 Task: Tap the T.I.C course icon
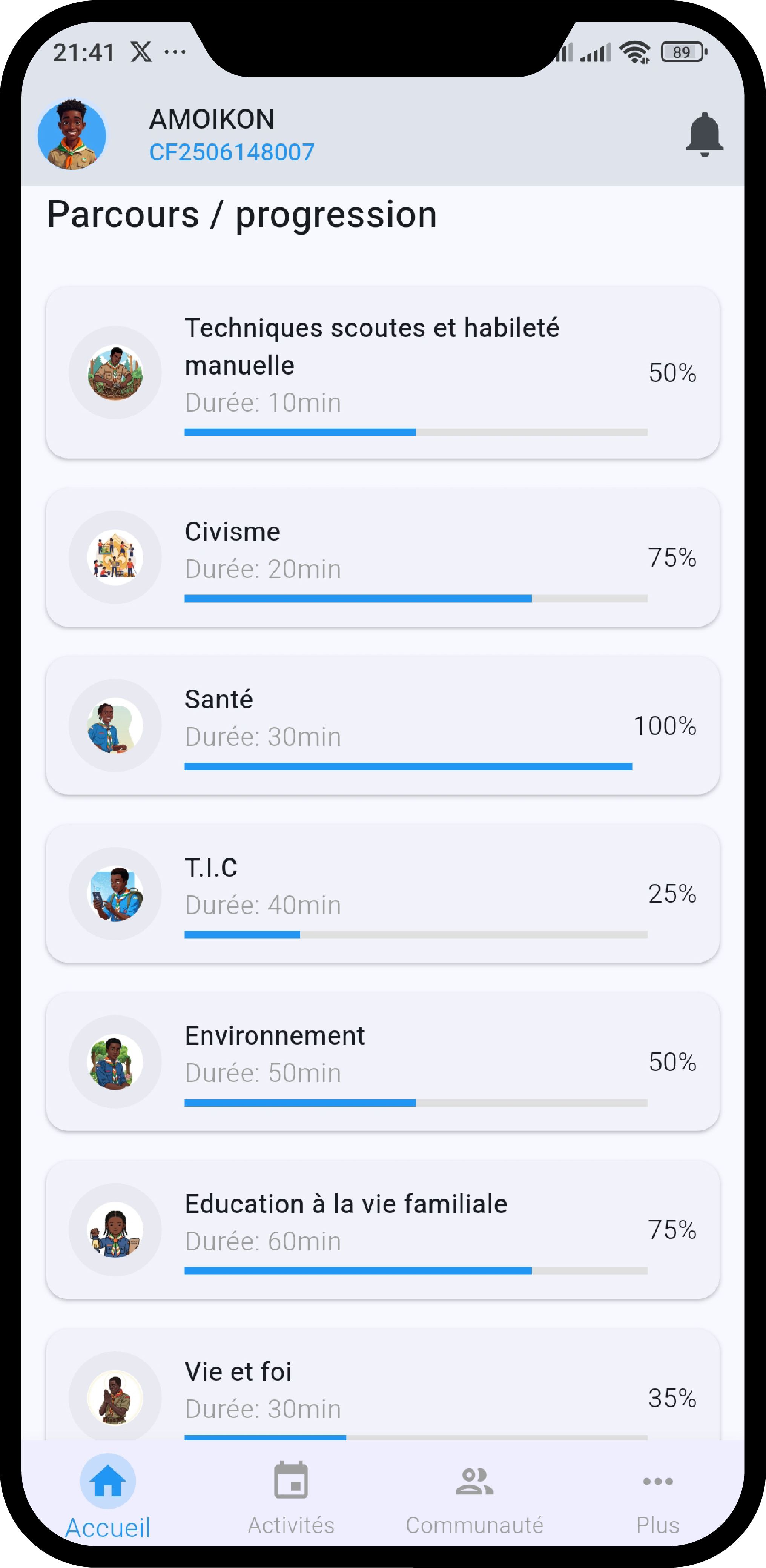tap(115, 894)
